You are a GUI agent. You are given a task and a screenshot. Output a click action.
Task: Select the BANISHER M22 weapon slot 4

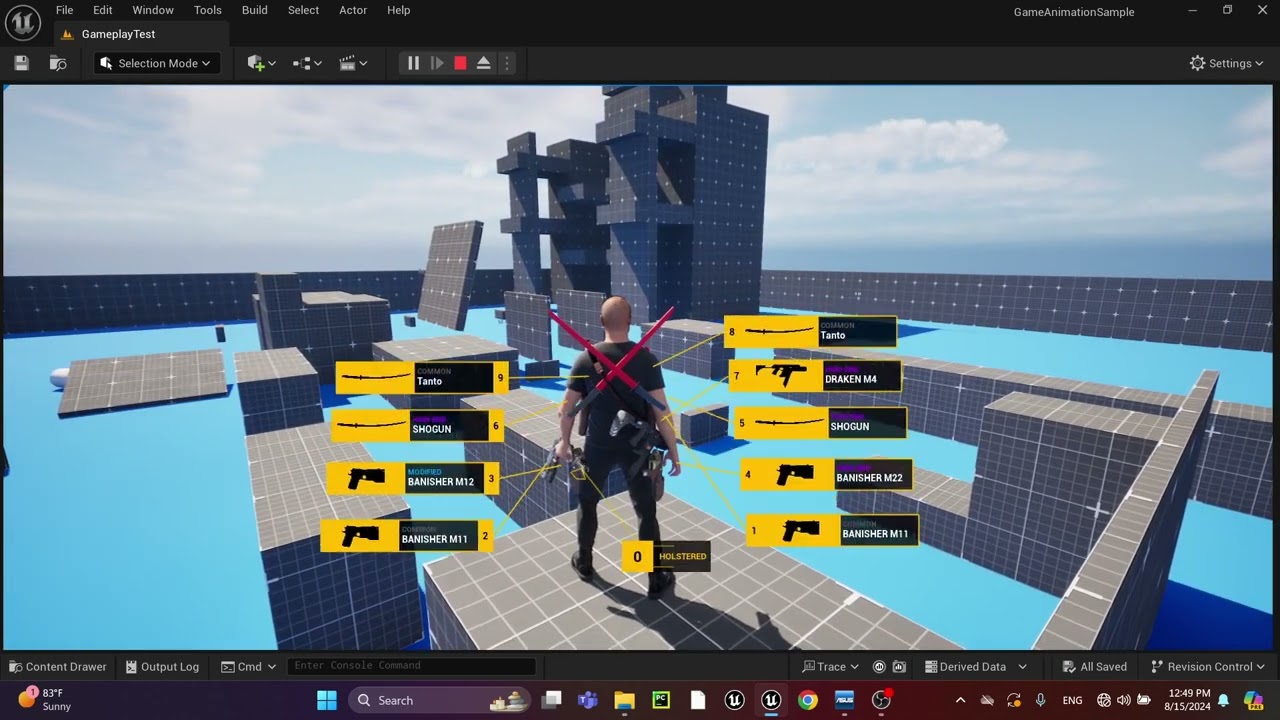point(826,474)
